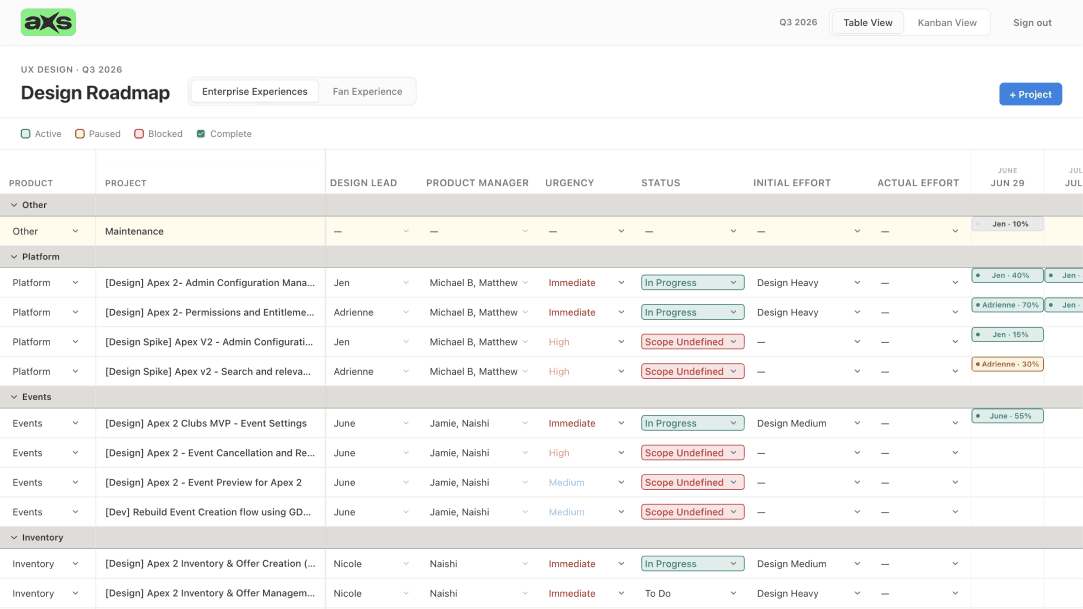
Task: Sort by the URGENCY column header
Action: (x=569, y=183)
